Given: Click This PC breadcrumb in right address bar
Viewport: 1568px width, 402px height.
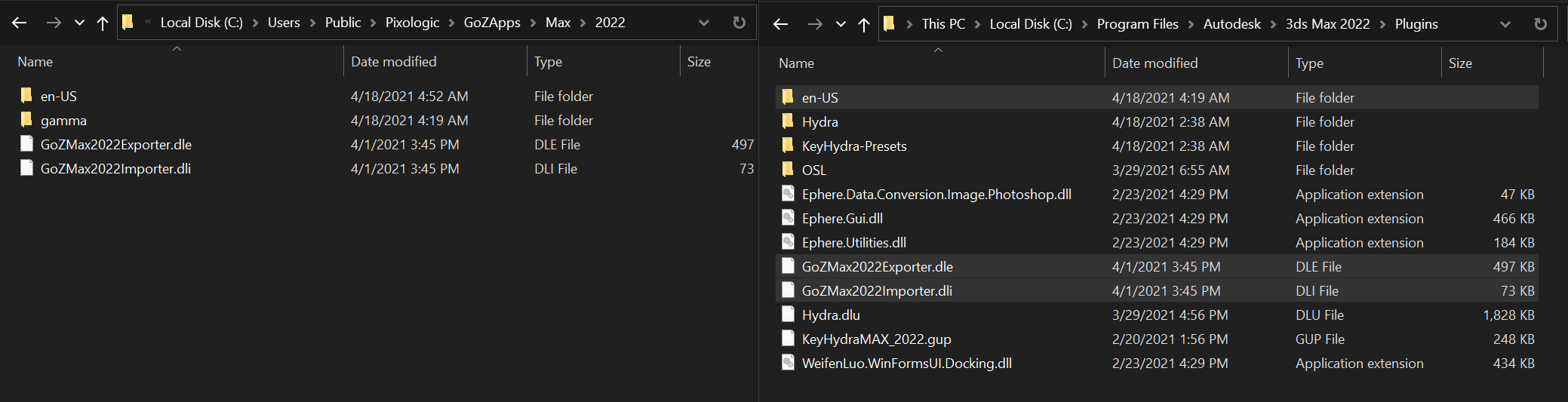Looking at the screenshot, I should (943, 24).
